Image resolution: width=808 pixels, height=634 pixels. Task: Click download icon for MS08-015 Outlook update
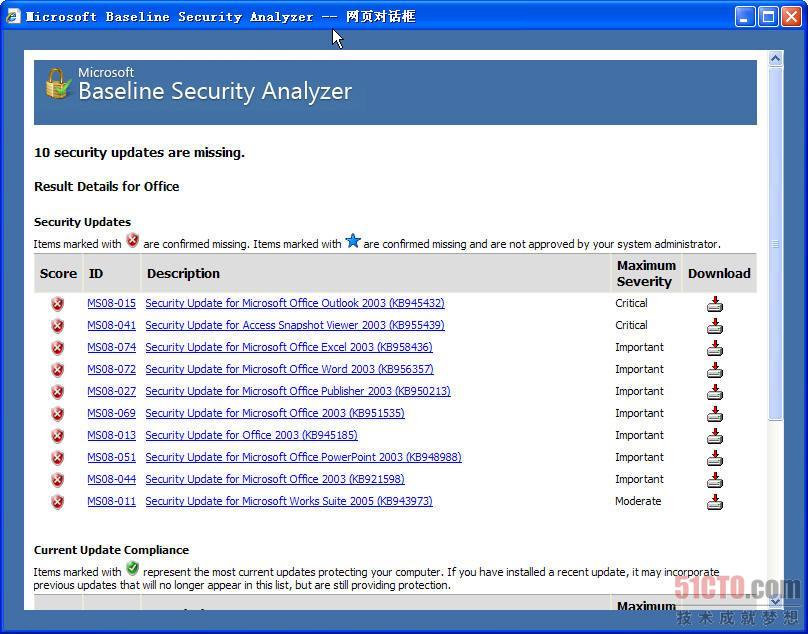click(x=715, y=304)
